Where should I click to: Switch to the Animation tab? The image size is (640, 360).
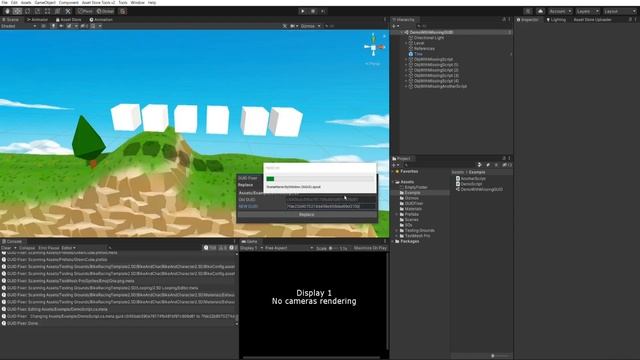(x=101, y=20)
